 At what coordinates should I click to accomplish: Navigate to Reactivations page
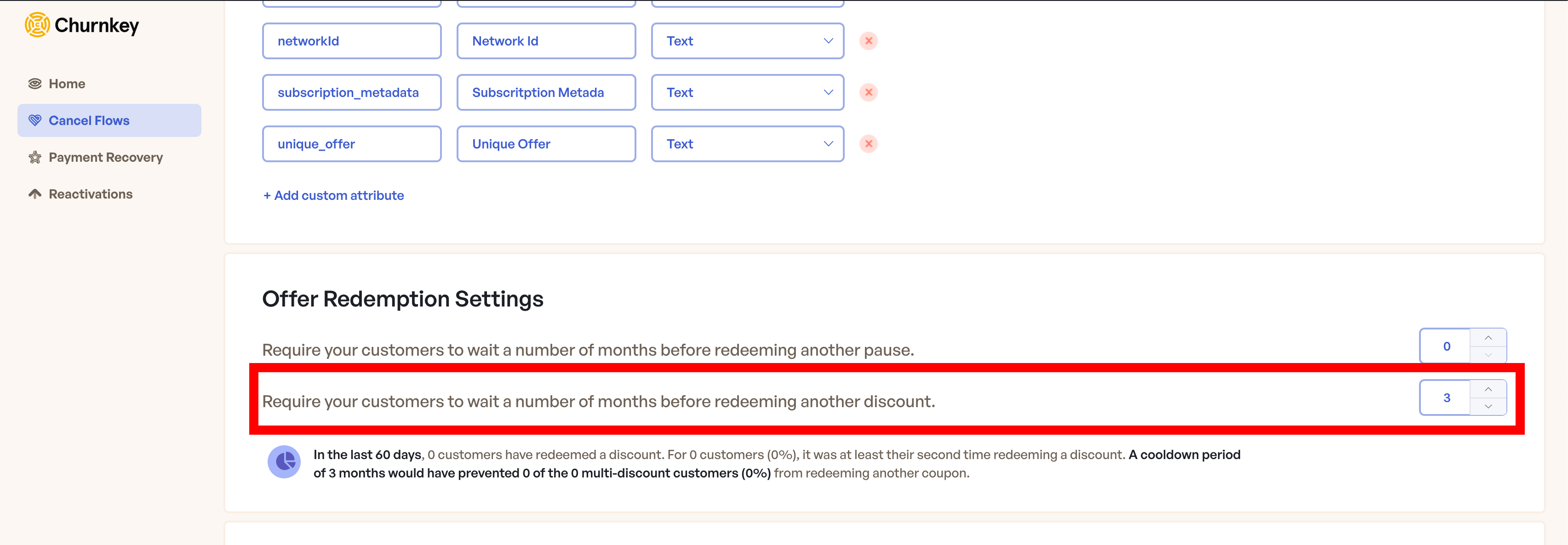click(90, 194)
